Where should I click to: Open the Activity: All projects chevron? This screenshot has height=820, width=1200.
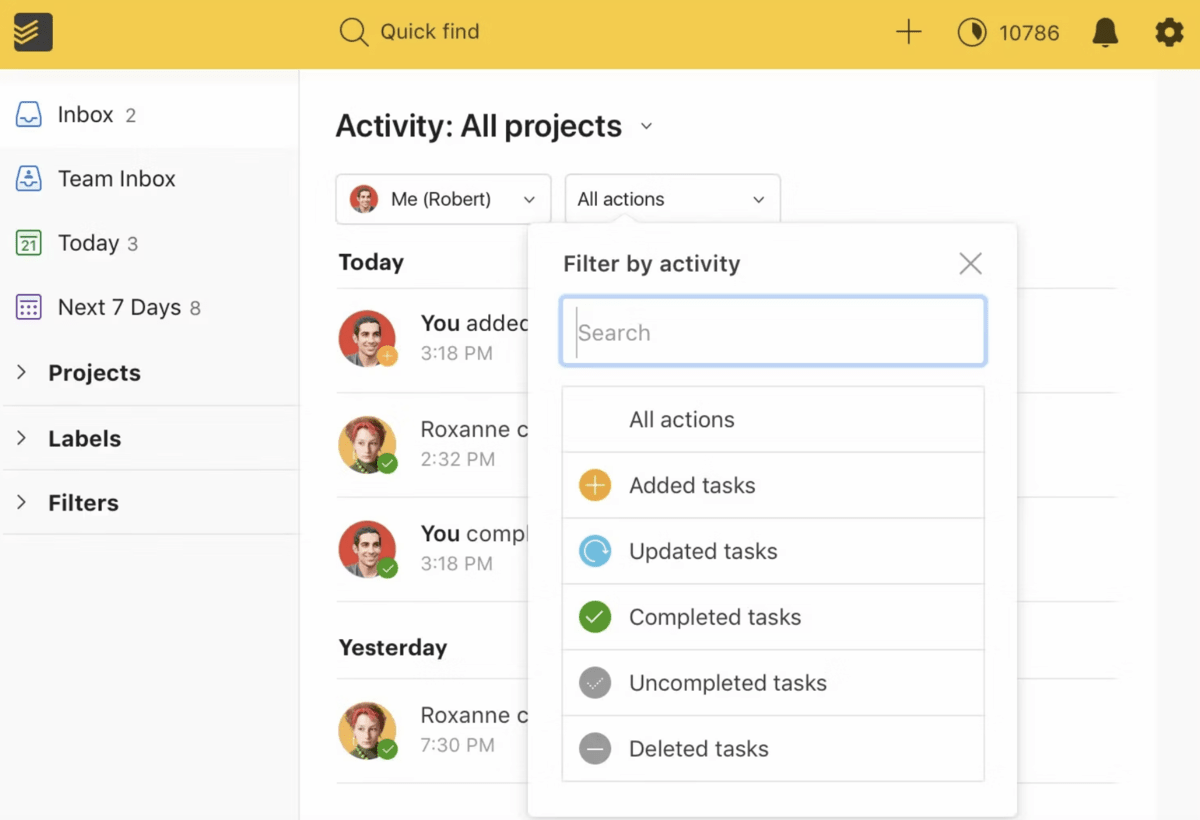pos(646,126)
